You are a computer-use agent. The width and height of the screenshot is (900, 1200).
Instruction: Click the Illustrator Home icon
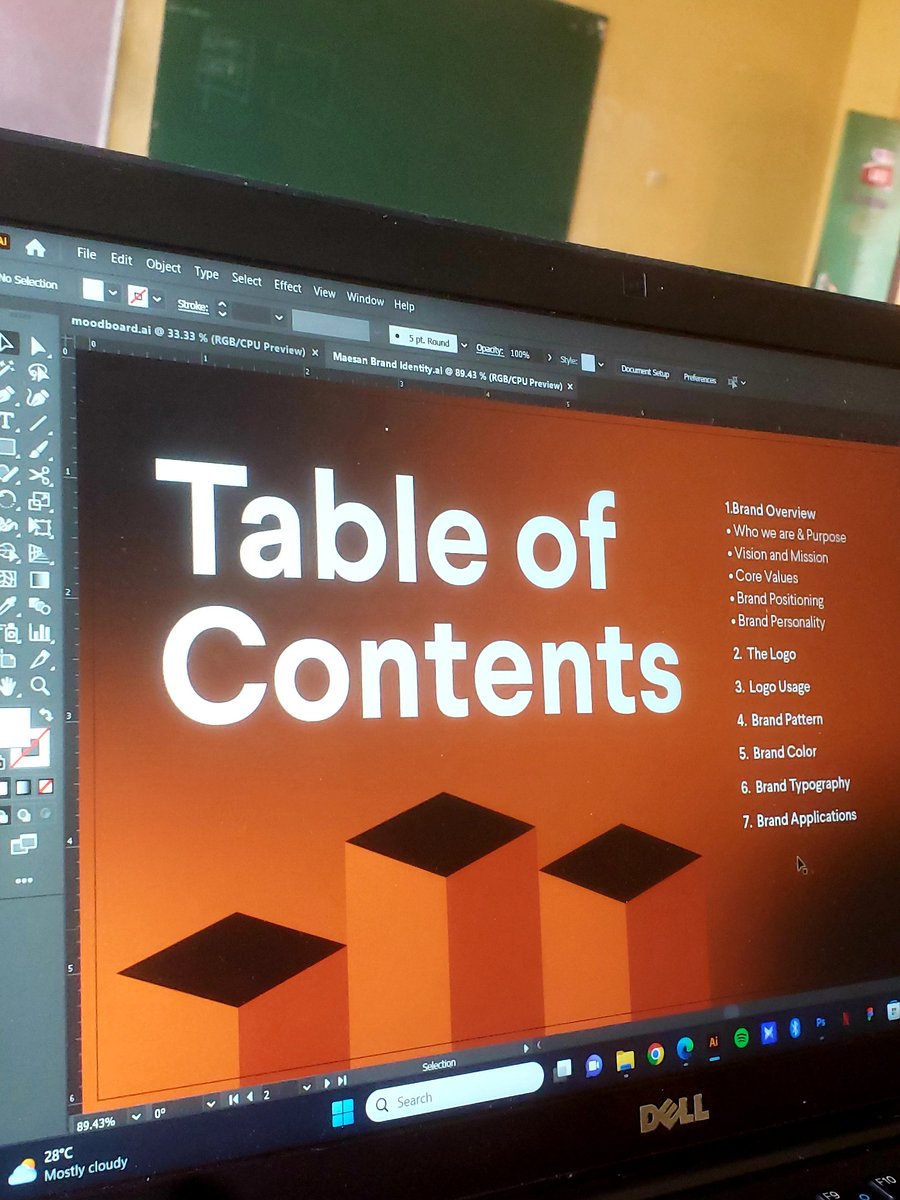point(36,247)
